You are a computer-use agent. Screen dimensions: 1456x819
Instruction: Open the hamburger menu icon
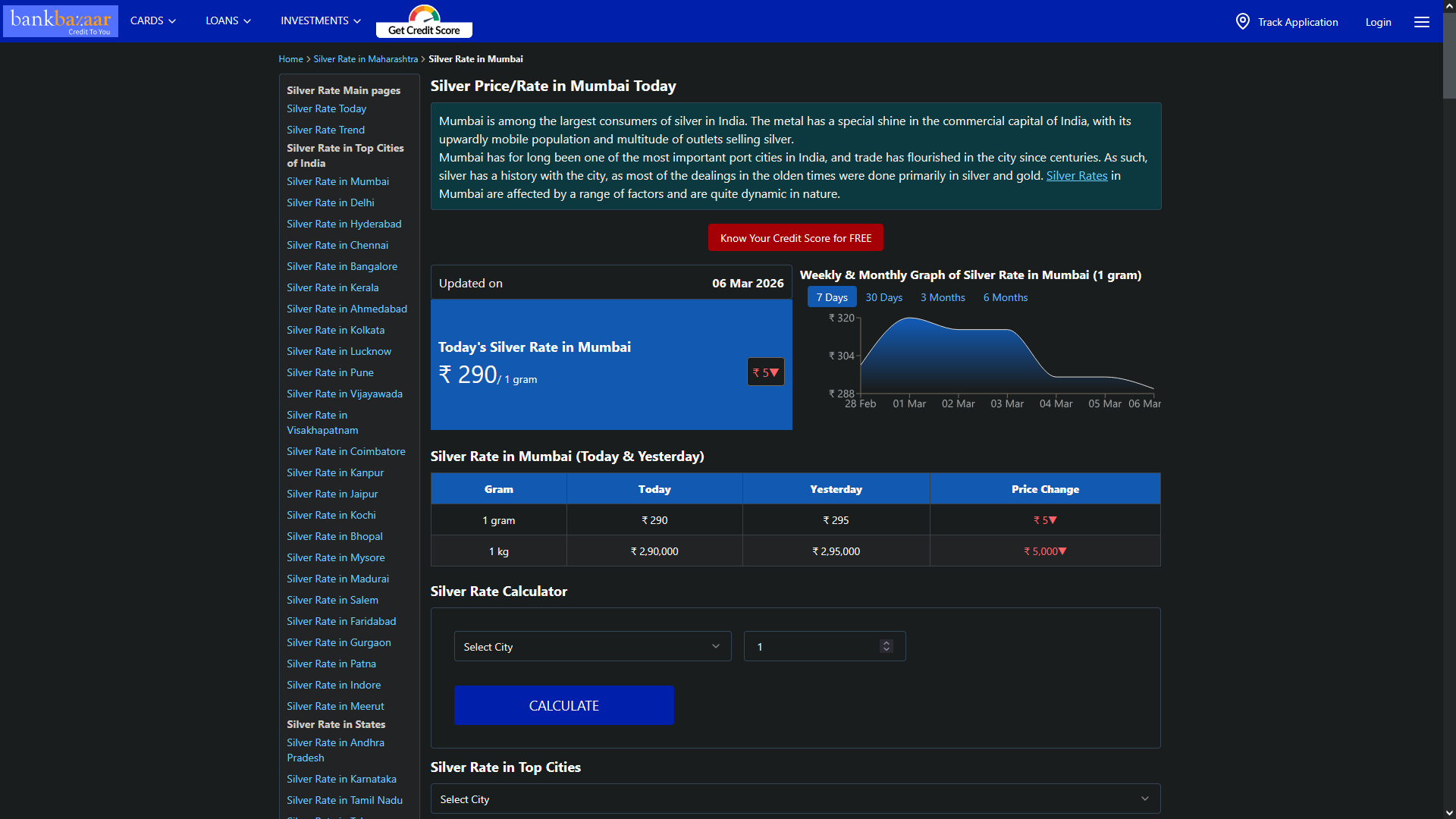pos(1421,22)
